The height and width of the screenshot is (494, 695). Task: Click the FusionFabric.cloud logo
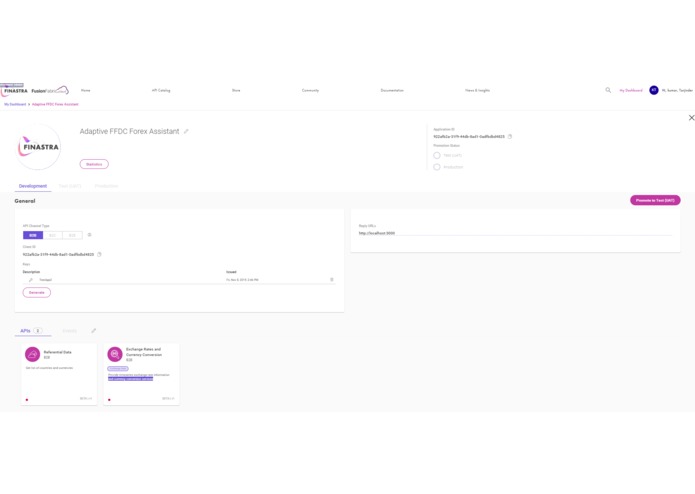50,90
